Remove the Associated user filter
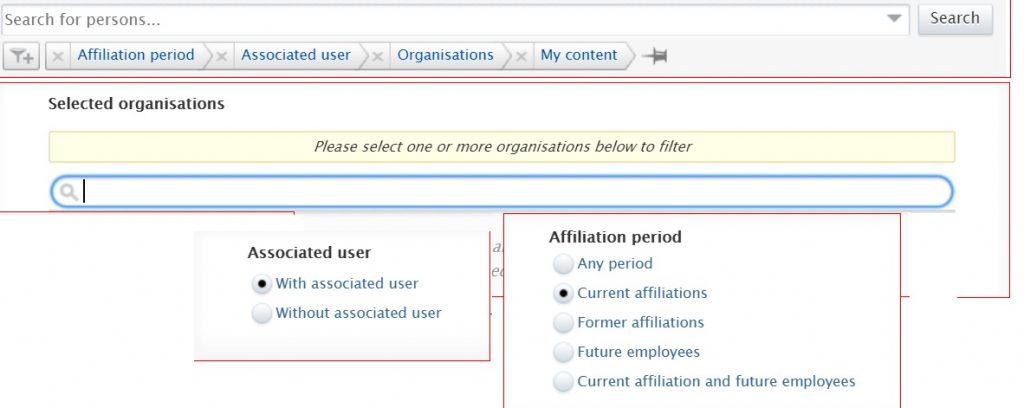 point(222,57)
